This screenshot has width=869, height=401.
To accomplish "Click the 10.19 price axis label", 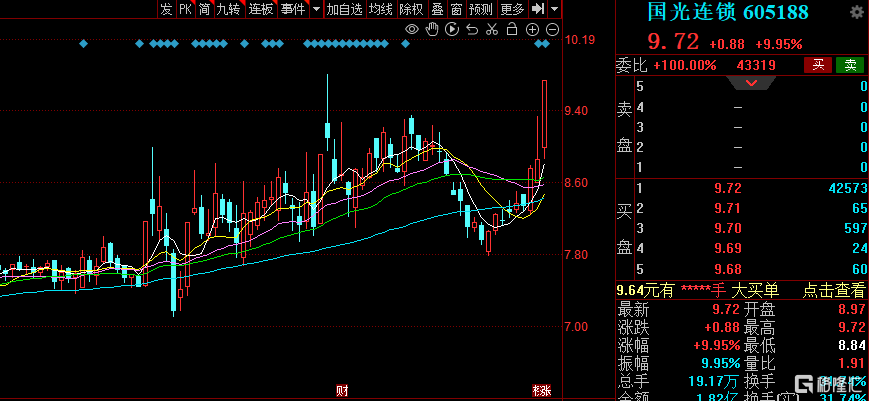I will (x=580, y=39).
